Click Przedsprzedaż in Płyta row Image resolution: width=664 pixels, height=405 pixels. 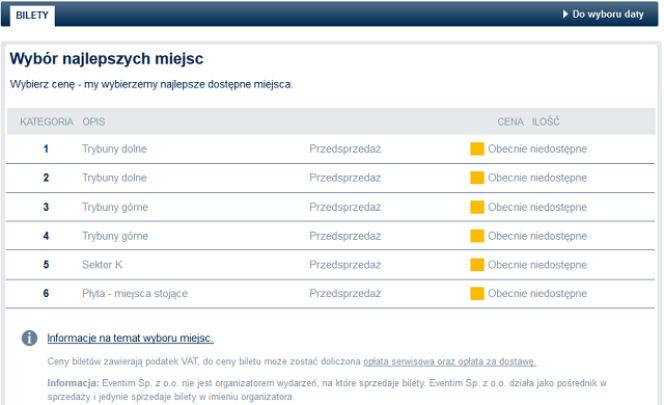[x=345, y=294]
